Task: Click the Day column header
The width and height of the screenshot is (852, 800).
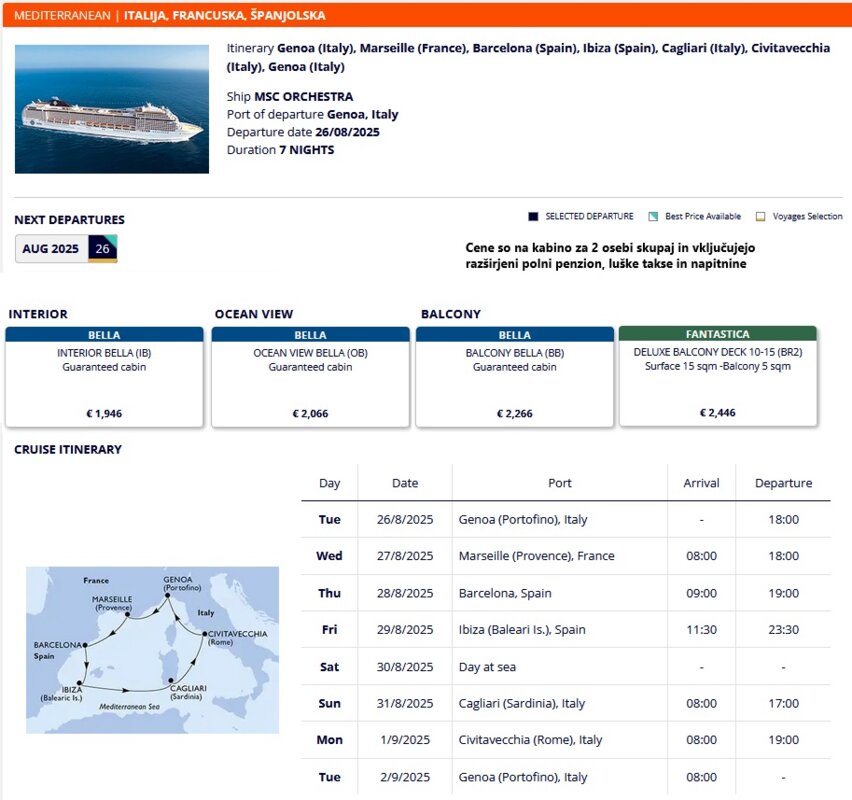Action: click(x=330, y=483)
